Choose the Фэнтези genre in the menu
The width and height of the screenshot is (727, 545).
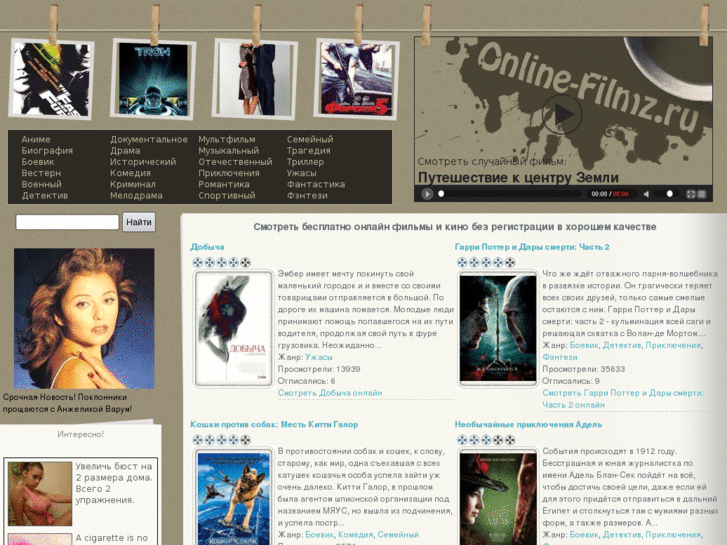tap(307, 196)
